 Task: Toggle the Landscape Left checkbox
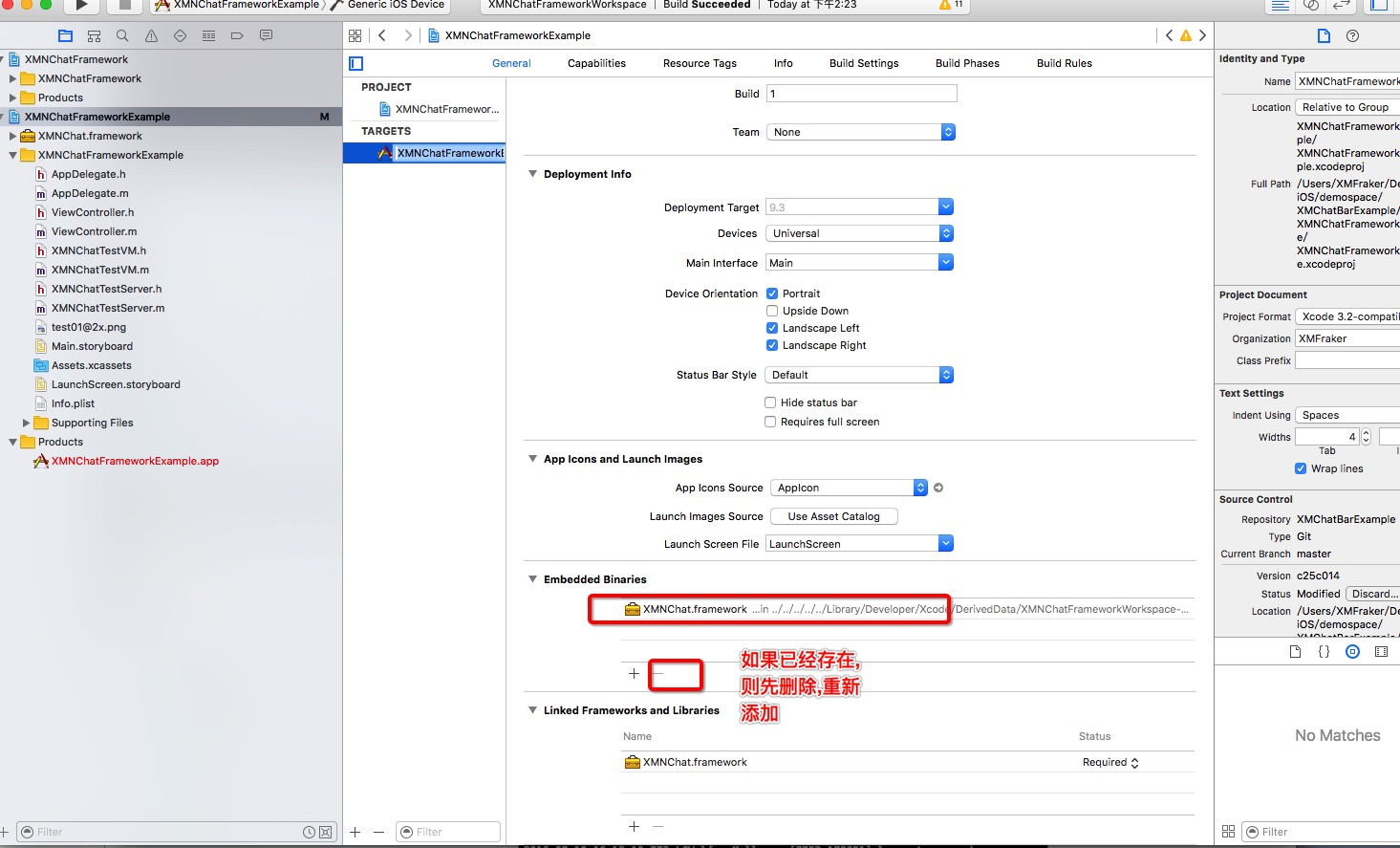772,328
